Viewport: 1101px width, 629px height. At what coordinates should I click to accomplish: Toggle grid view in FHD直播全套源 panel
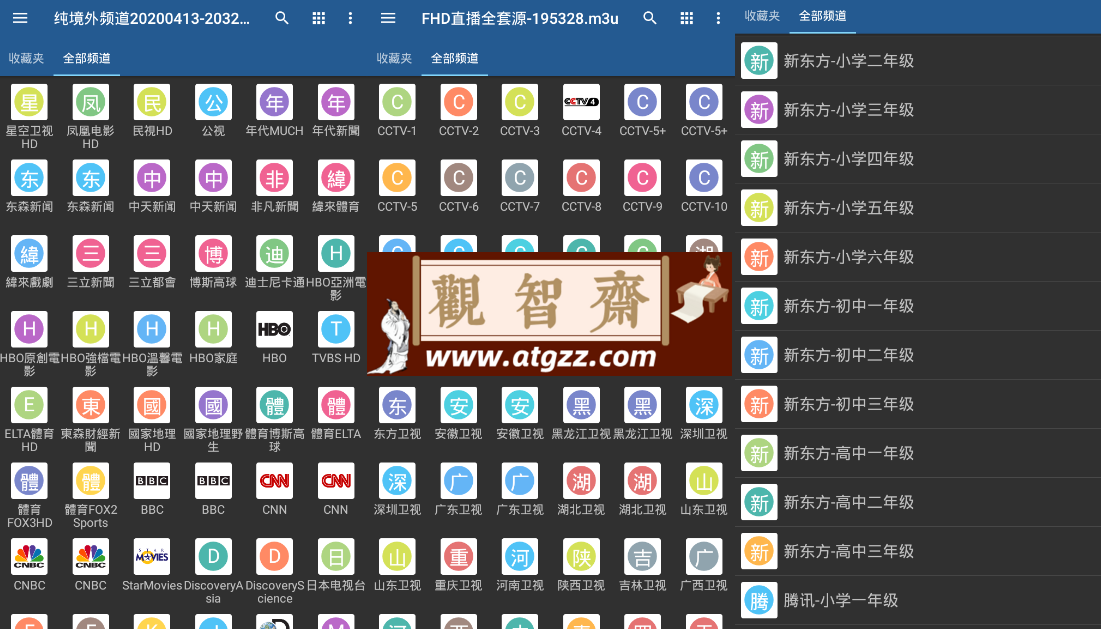click(687, 18)
